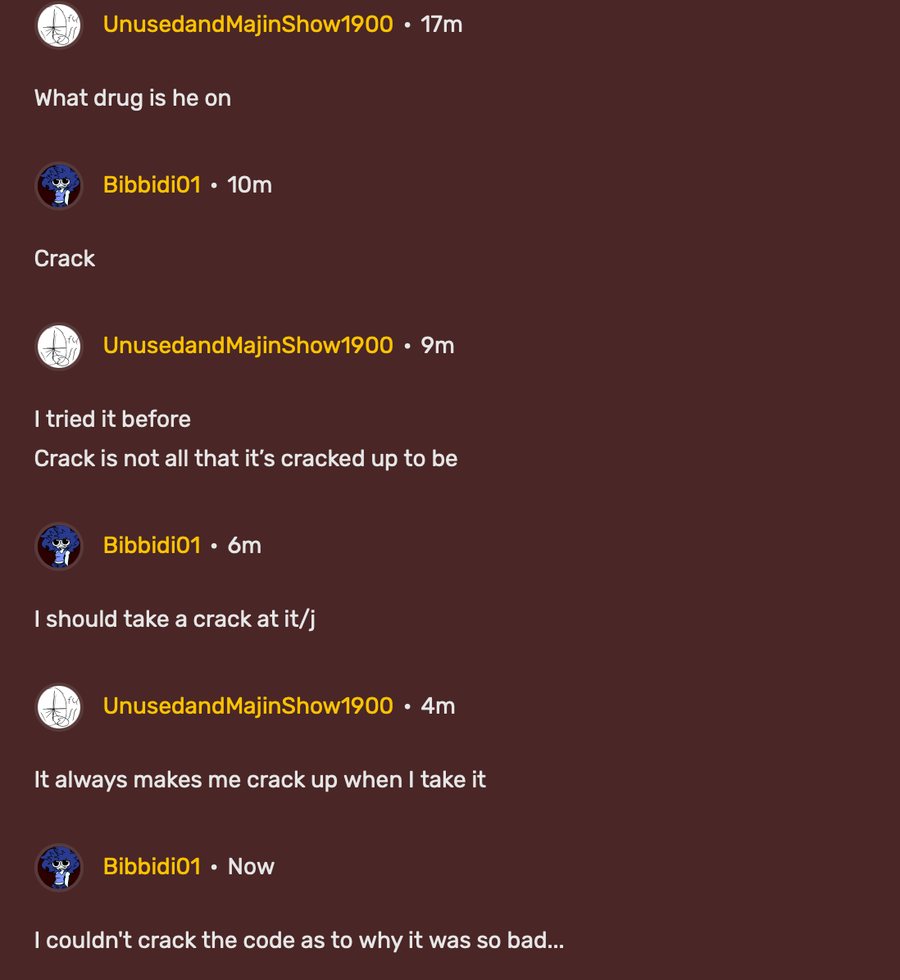Click Bibbidi01 username on the 10m comment
The height and width of the screenshot is (980, 900).
click(152, 185)
